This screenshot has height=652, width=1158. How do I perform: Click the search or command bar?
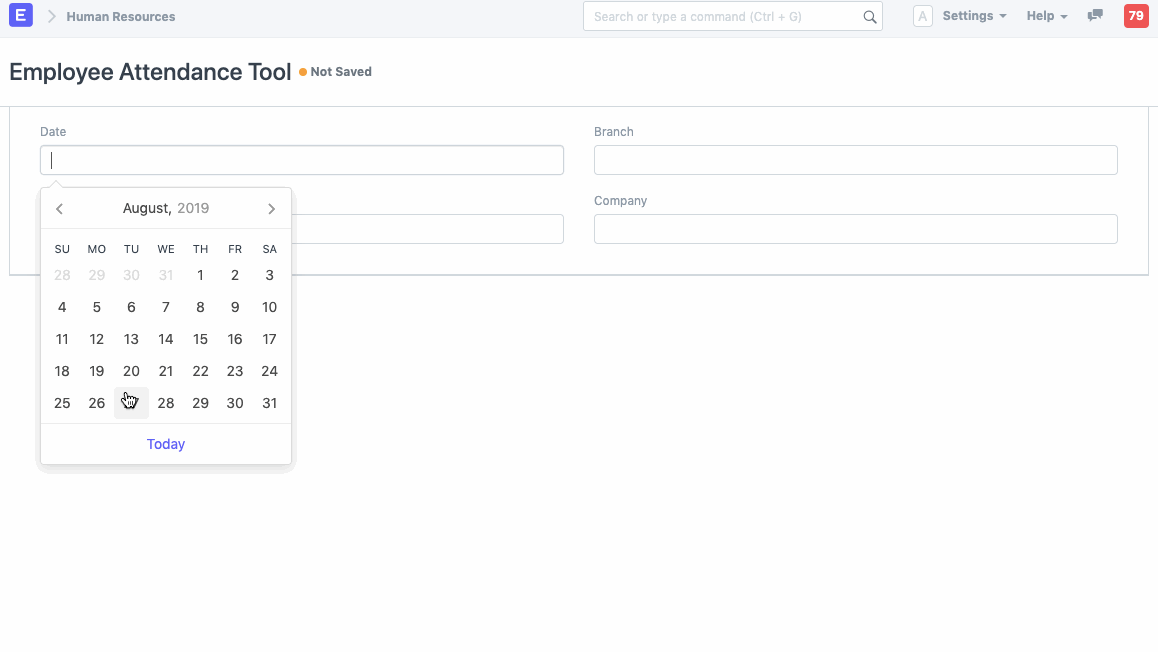pos(722,17)
